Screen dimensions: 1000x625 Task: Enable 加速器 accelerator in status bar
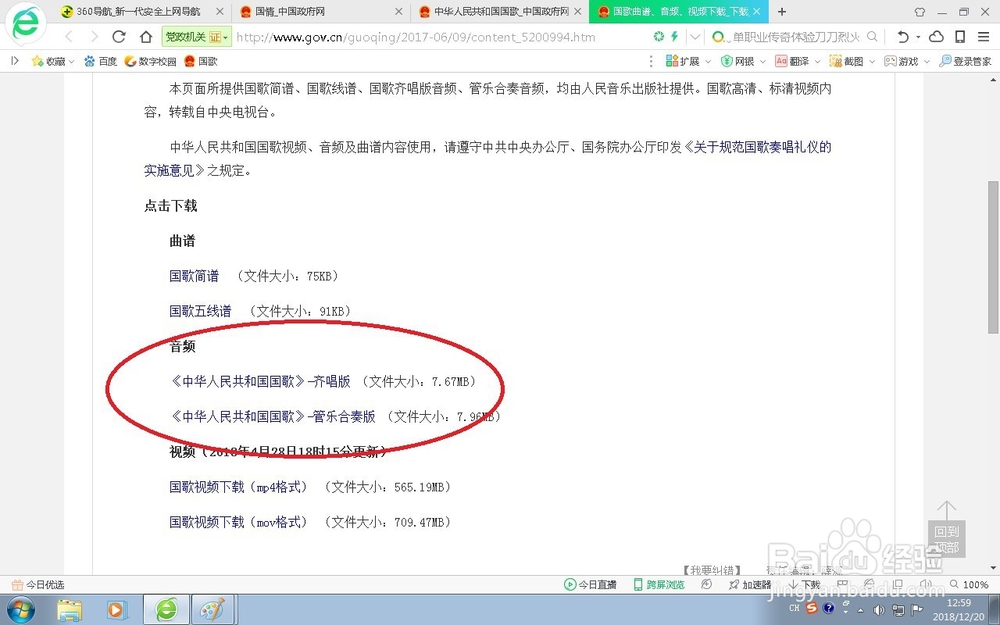point(748,584)
